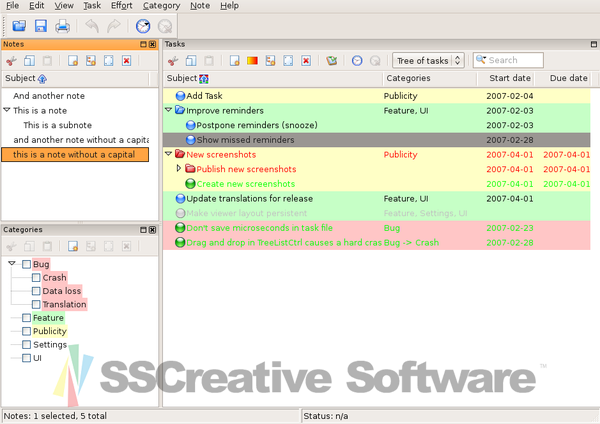The height and width of the screenshot is (424, 600).
Task: Collapse the Improve reminders task
Action: click(x=168, y=110)
